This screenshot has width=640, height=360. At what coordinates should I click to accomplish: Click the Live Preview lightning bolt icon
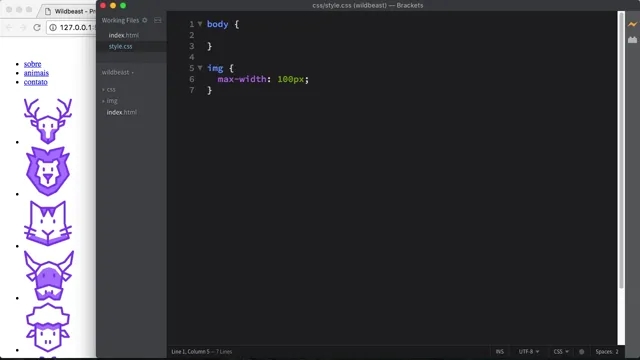pyautogui.click(x=632, y=24)
